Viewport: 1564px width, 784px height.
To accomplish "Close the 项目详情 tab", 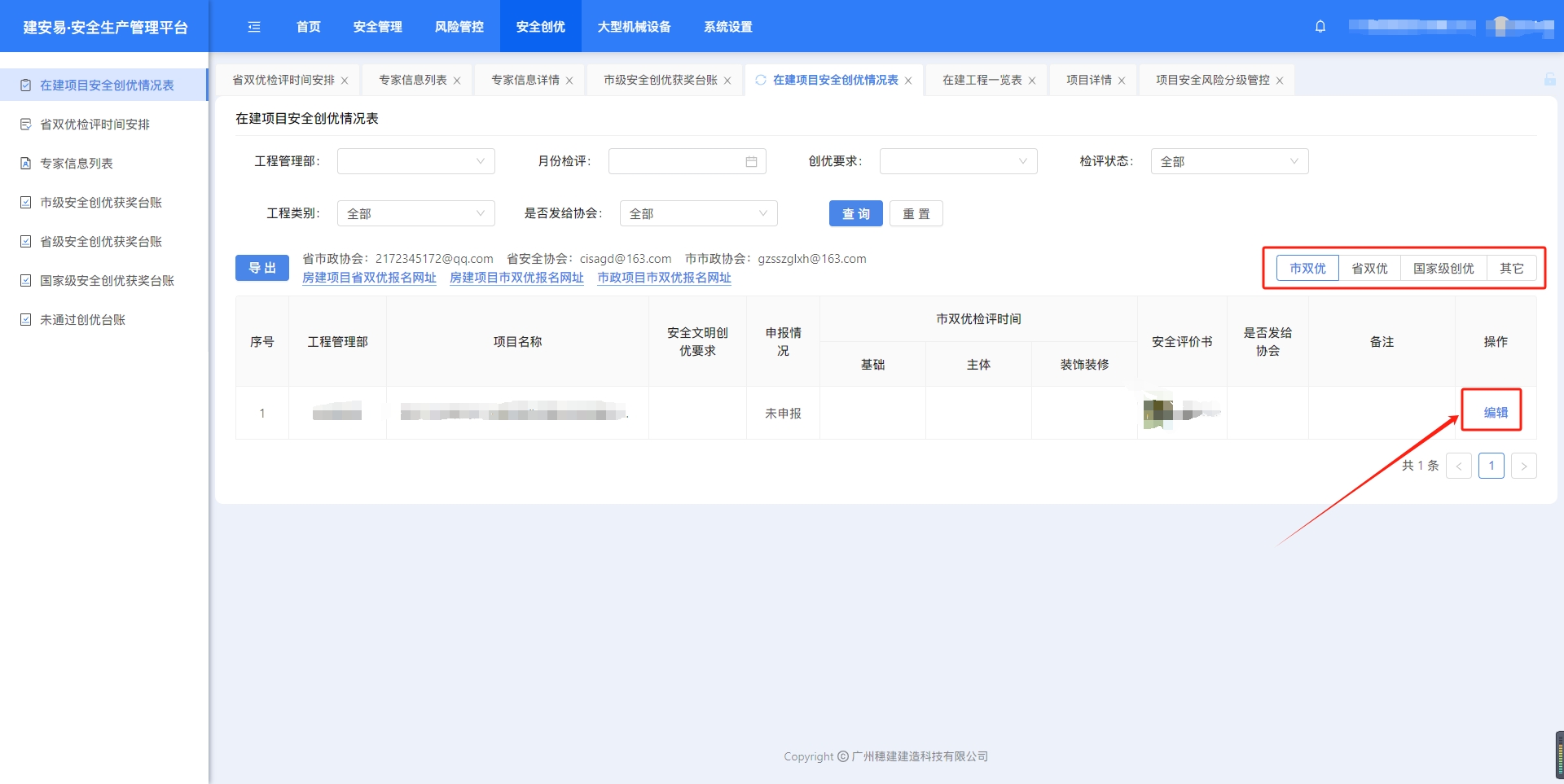I will coord(1122,81).
